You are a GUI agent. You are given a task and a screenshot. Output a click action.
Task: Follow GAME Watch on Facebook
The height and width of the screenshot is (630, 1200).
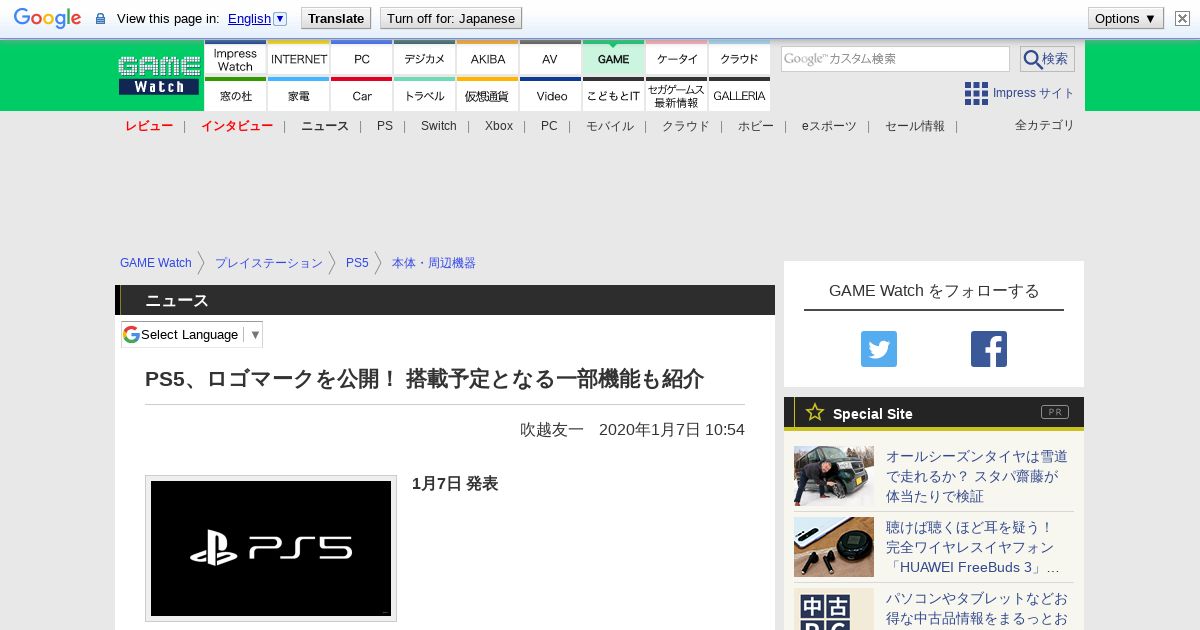tap(989, 349)
